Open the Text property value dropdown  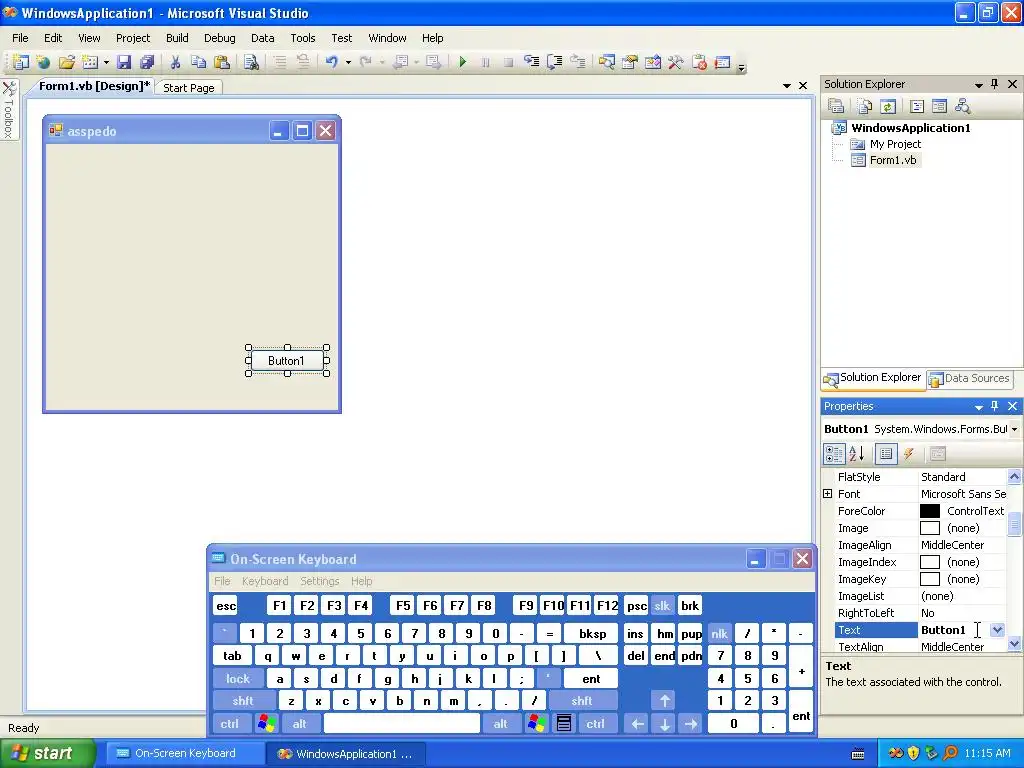[997, 630]
